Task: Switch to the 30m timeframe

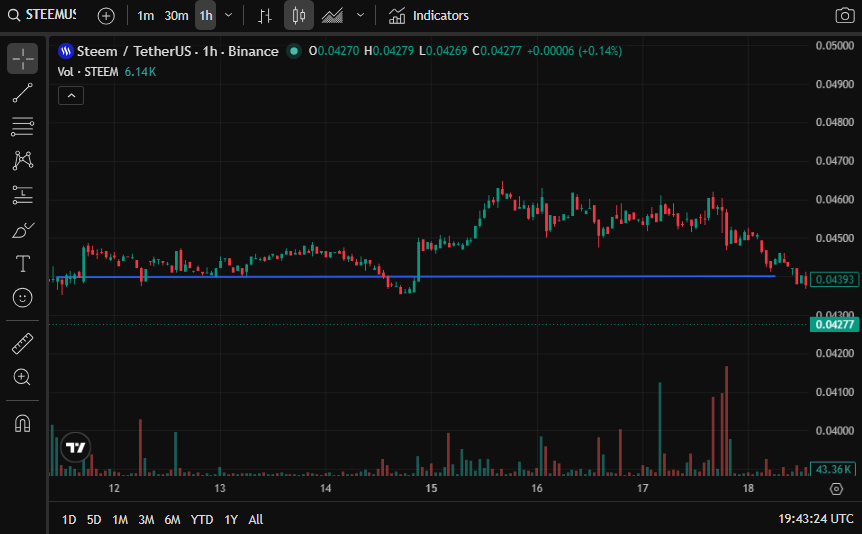Action: [176, 16]
